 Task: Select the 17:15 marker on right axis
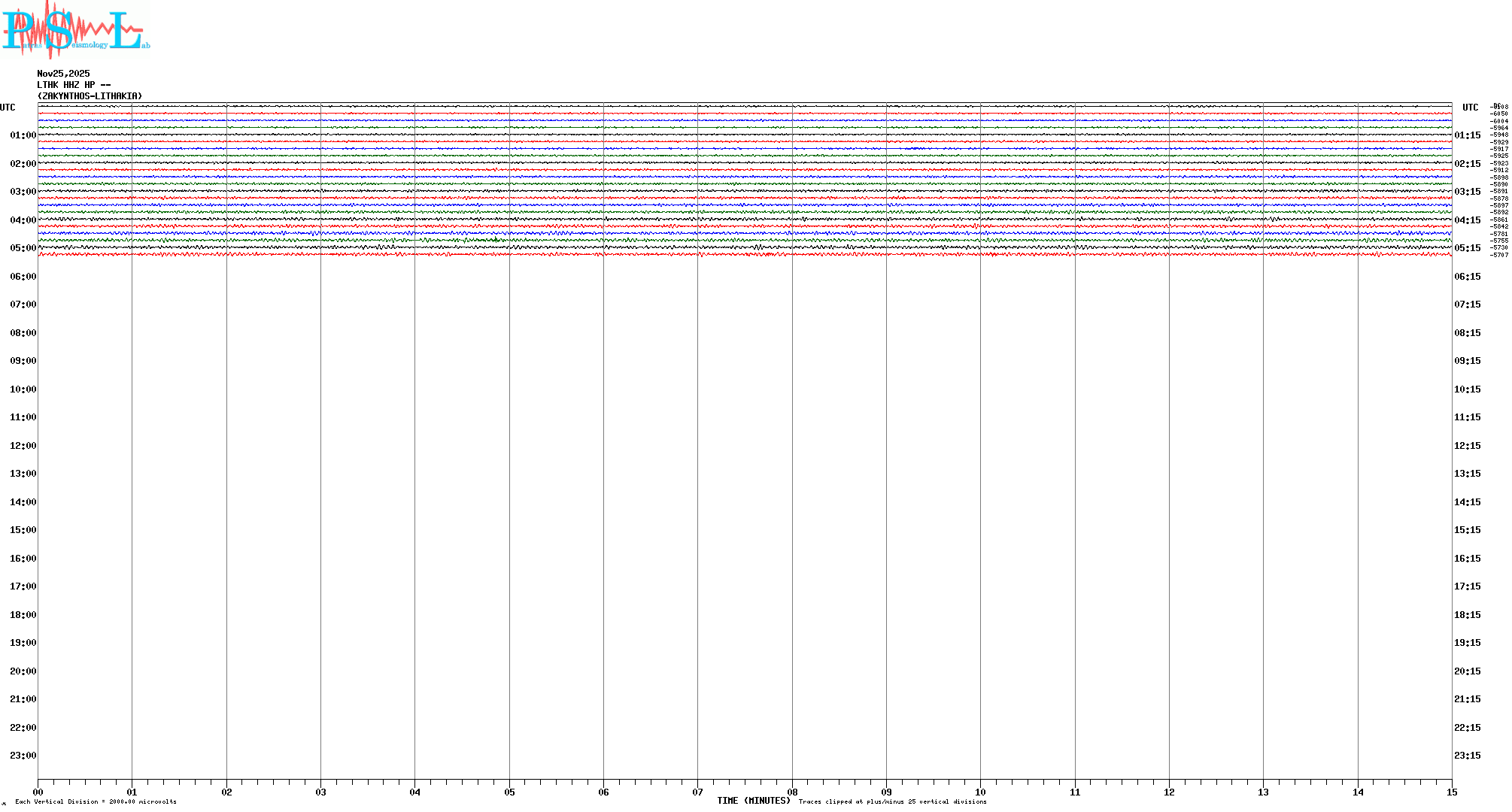[1467, 586]
